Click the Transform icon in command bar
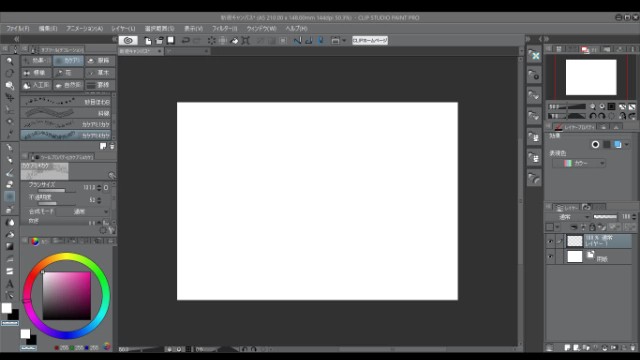 (x=246, y=40)
